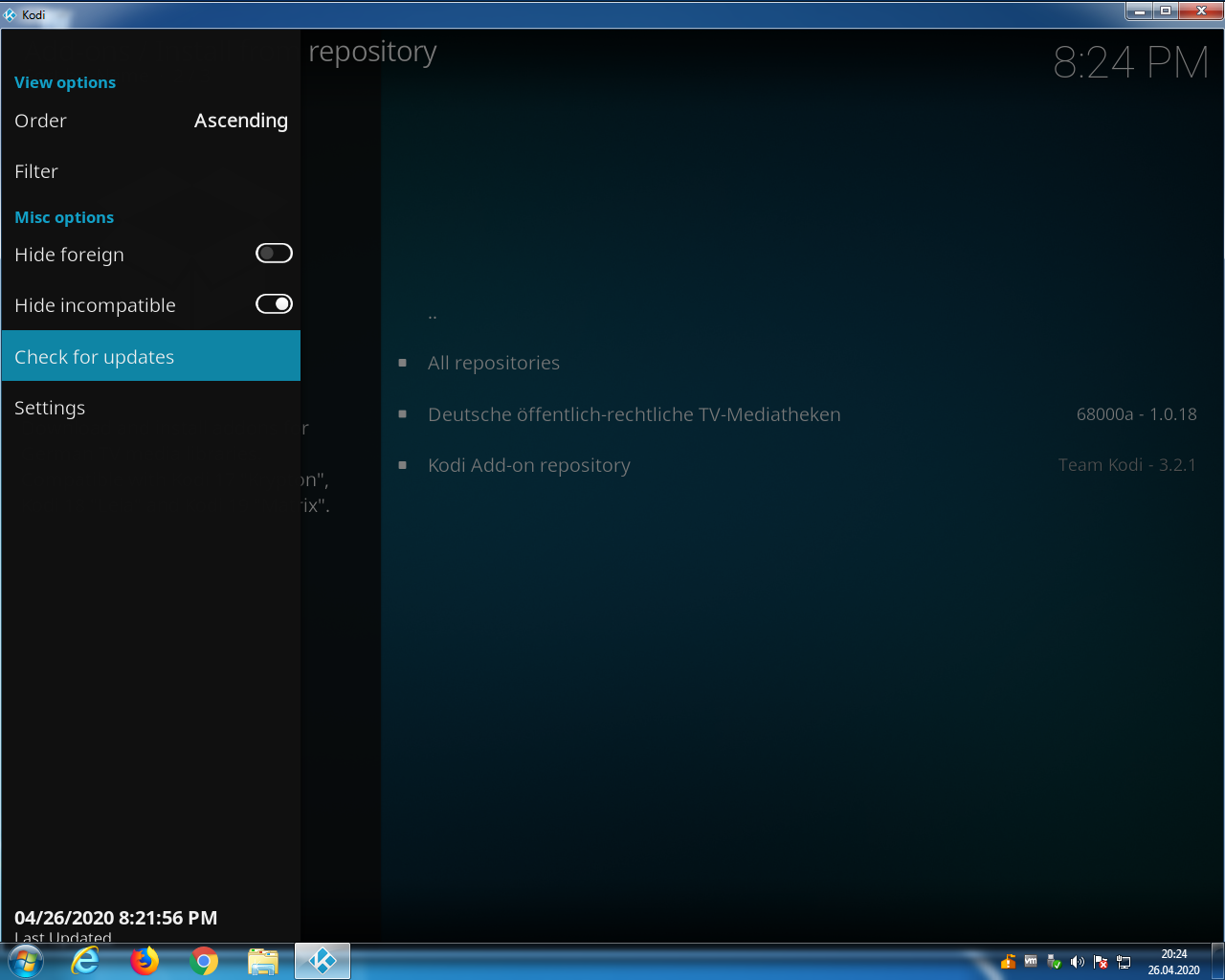Viewport: 1225px width, 980px height.
Task: Open Settings in the side menu
Action: click(x=150, y=408)
